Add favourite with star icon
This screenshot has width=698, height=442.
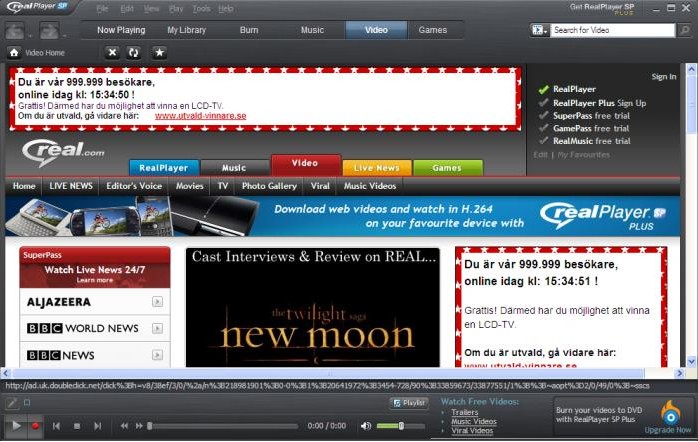coord(159,53)
